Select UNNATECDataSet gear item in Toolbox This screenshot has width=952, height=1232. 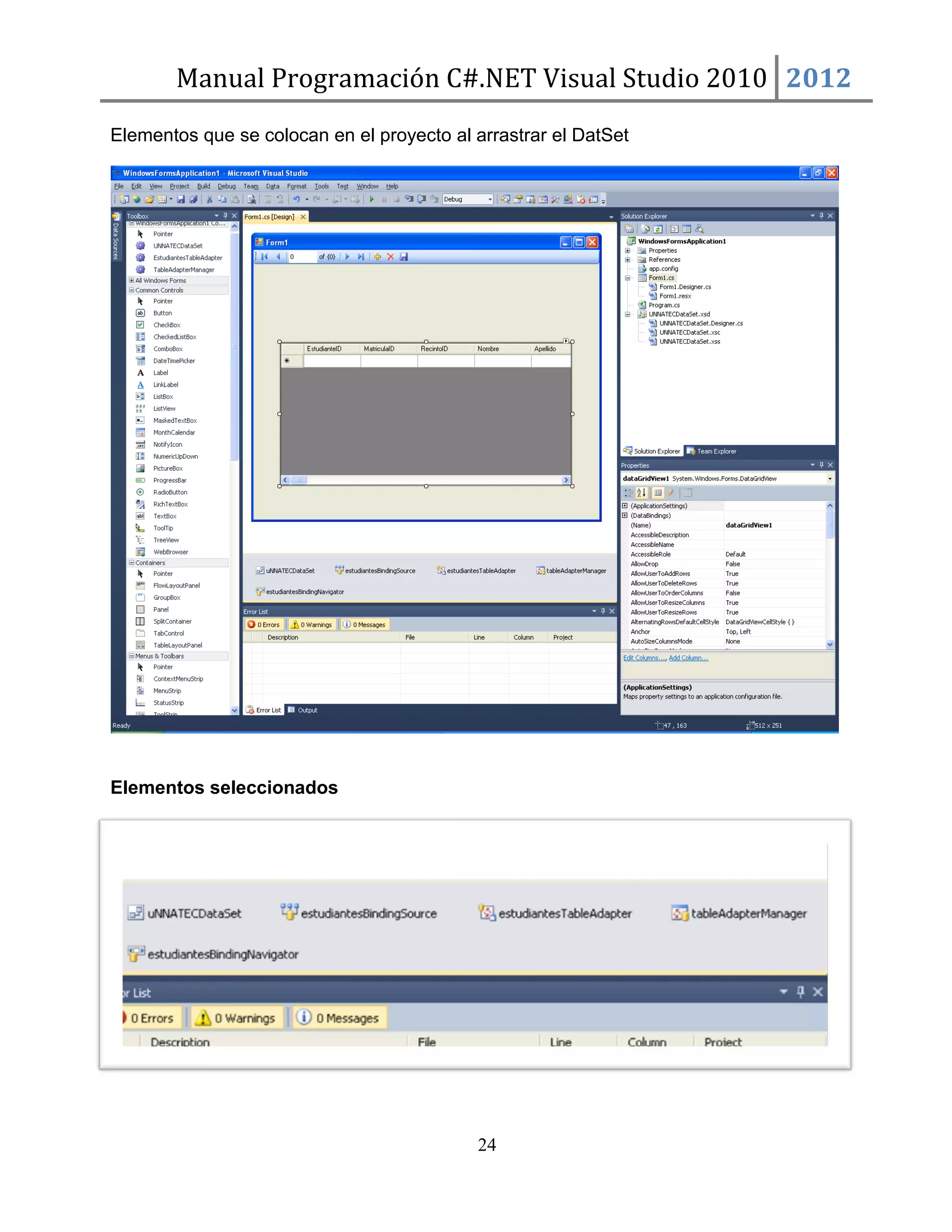click(x=178, y=246)
